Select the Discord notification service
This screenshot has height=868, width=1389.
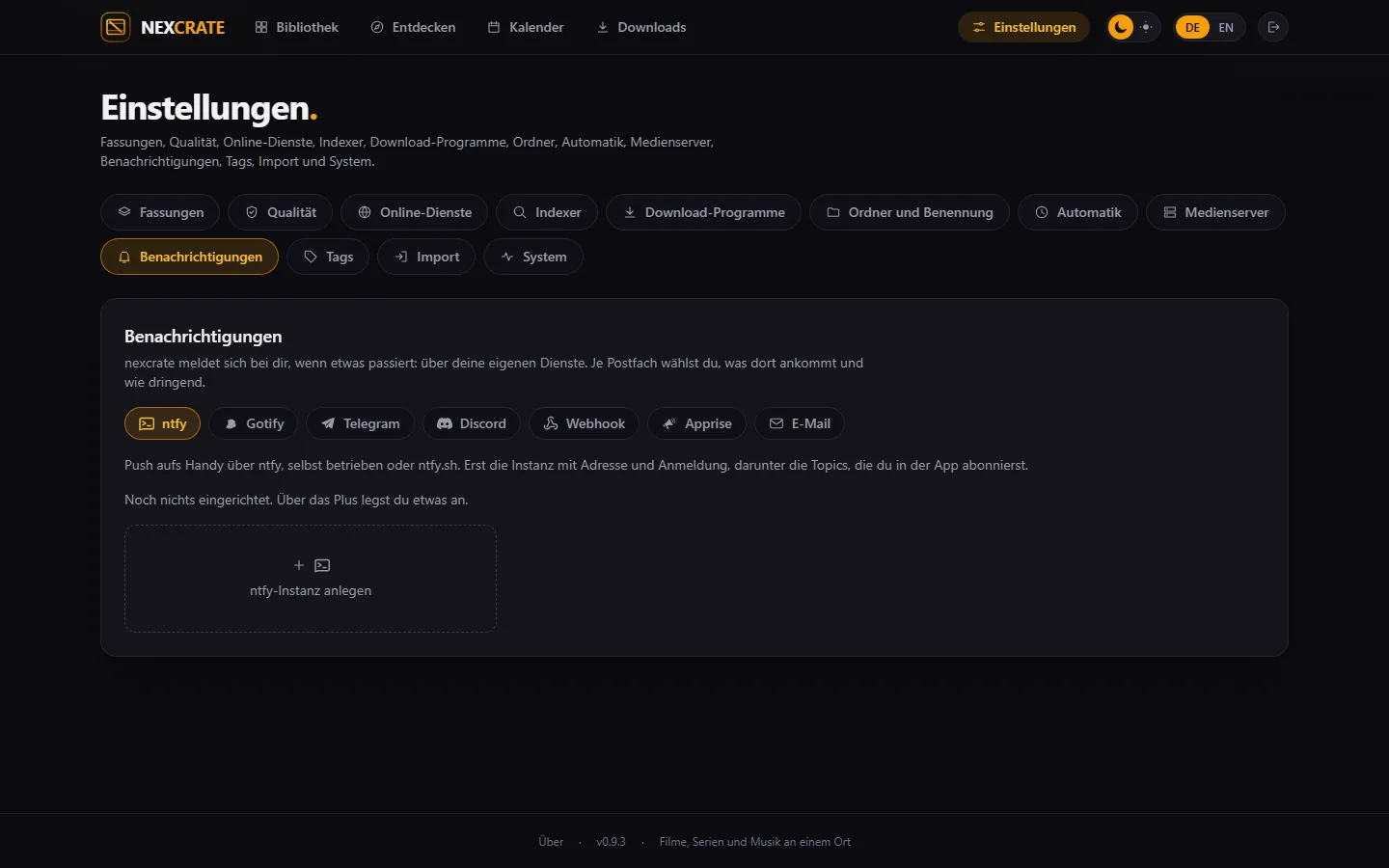coord(472,423)
